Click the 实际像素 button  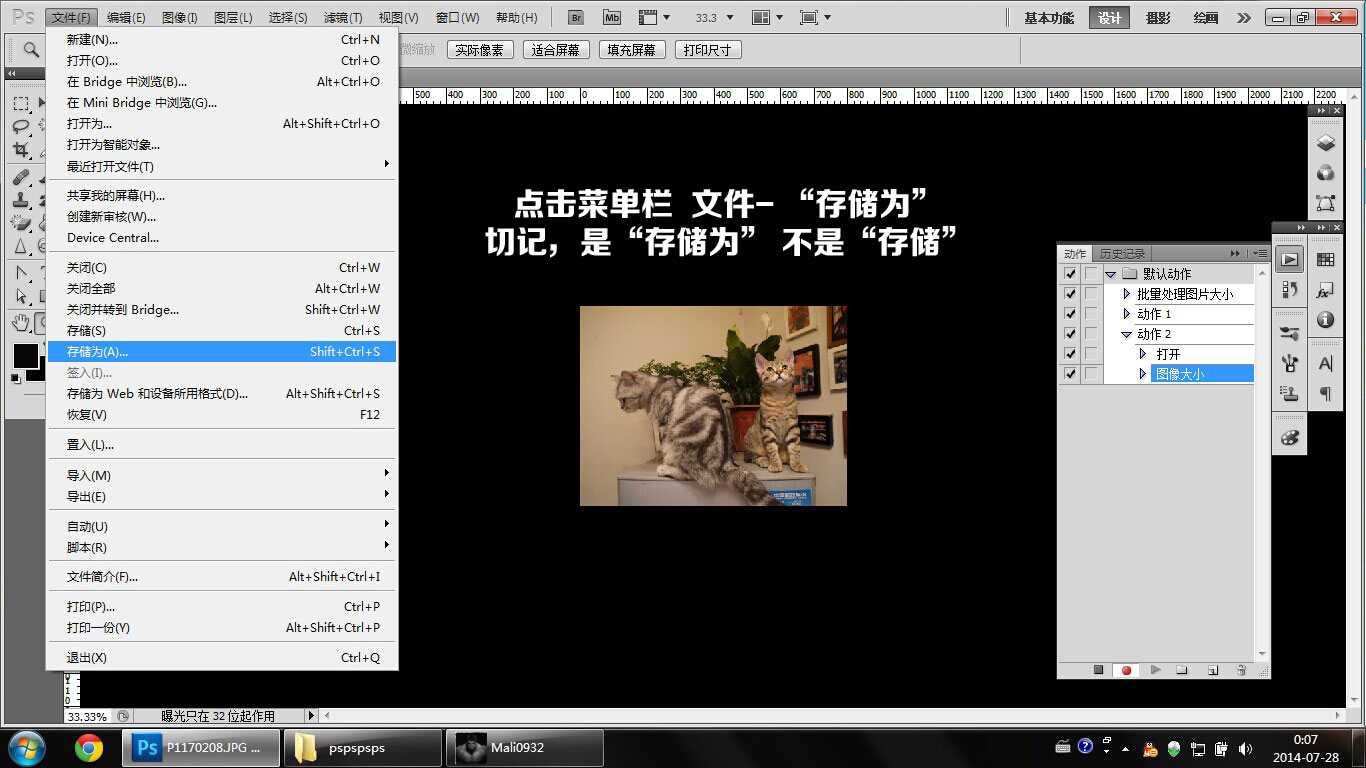481,50
